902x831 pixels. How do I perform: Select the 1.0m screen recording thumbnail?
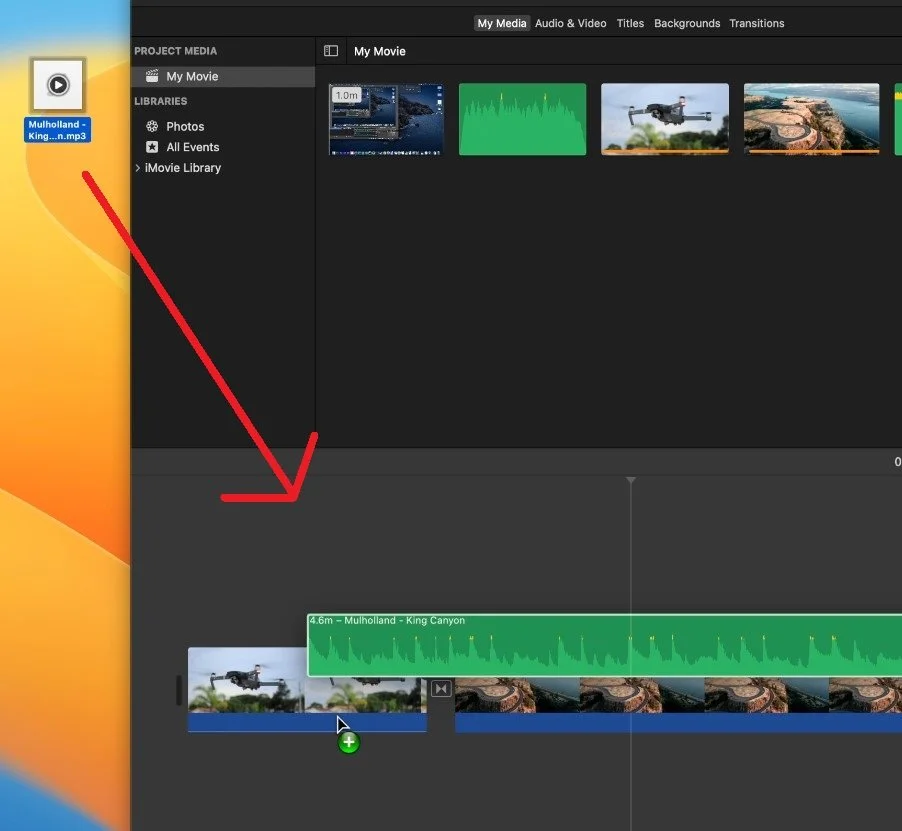pyautogui.click(x=386, y=119)
